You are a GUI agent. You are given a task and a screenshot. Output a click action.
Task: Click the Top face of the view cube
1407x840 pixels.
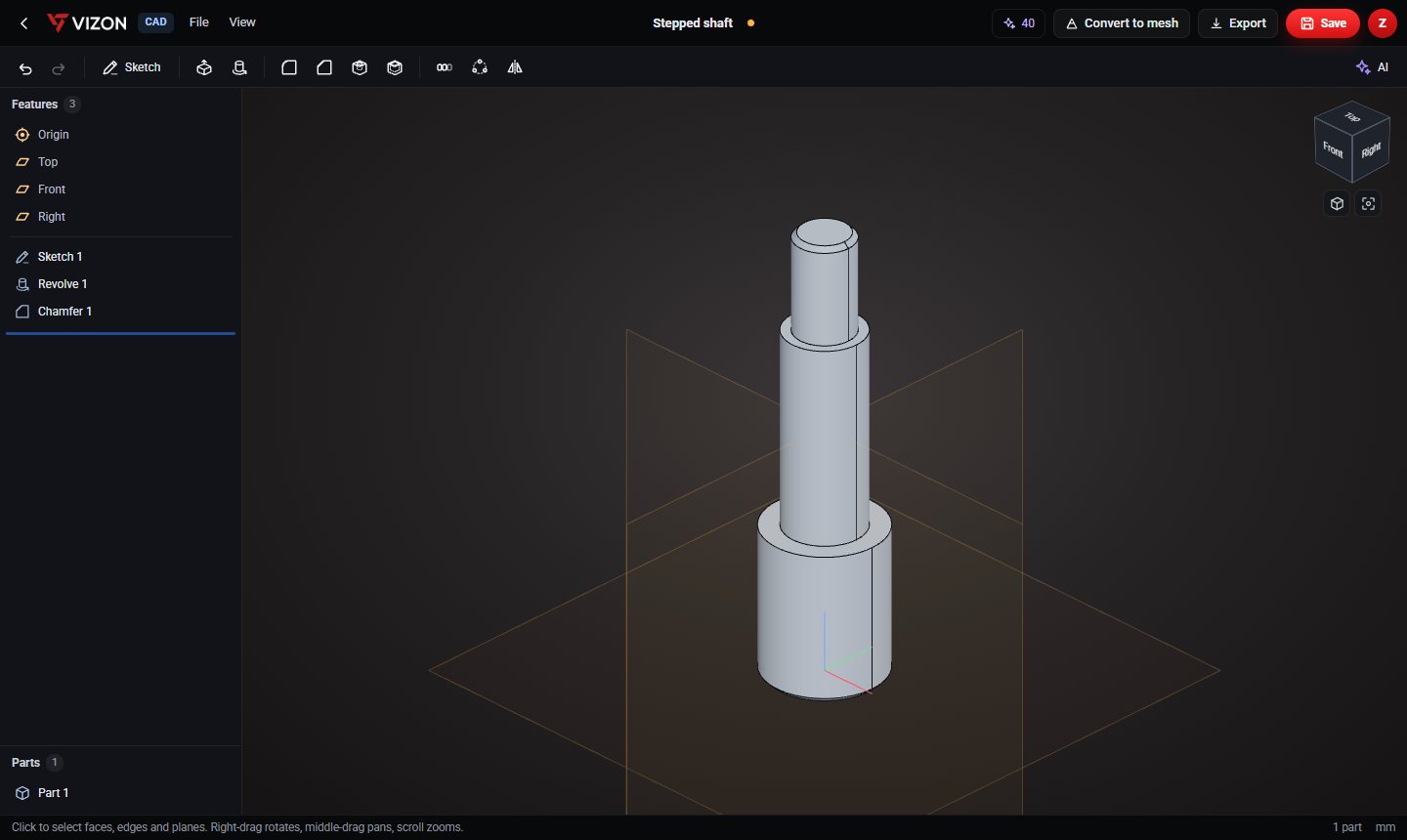tap(1352, 117)
